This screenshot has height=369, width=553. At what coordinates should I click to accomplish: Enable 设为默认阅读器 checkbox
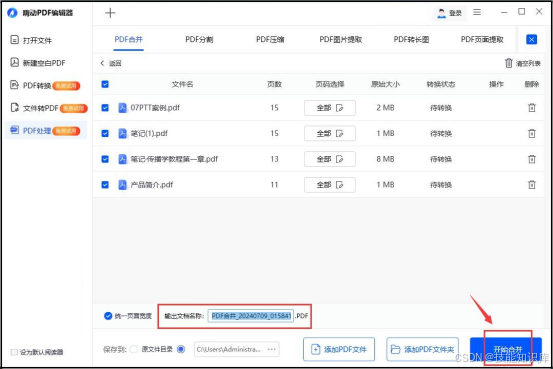coord(14,352)
